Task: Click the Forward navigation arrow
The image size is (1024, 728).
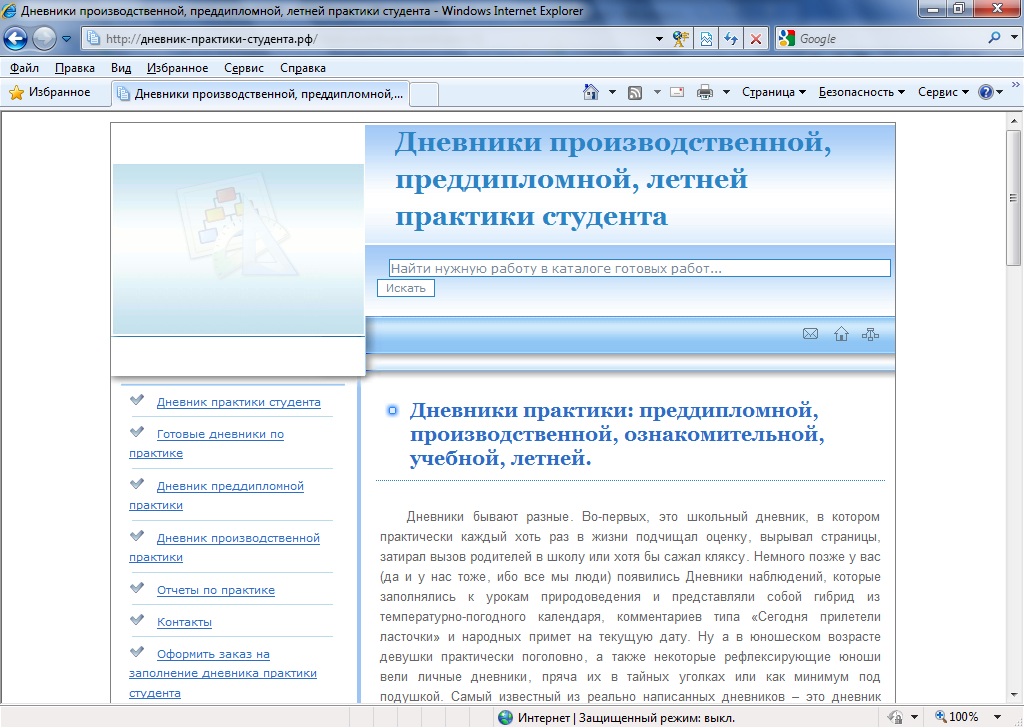Action: click(x=44, y=39)
